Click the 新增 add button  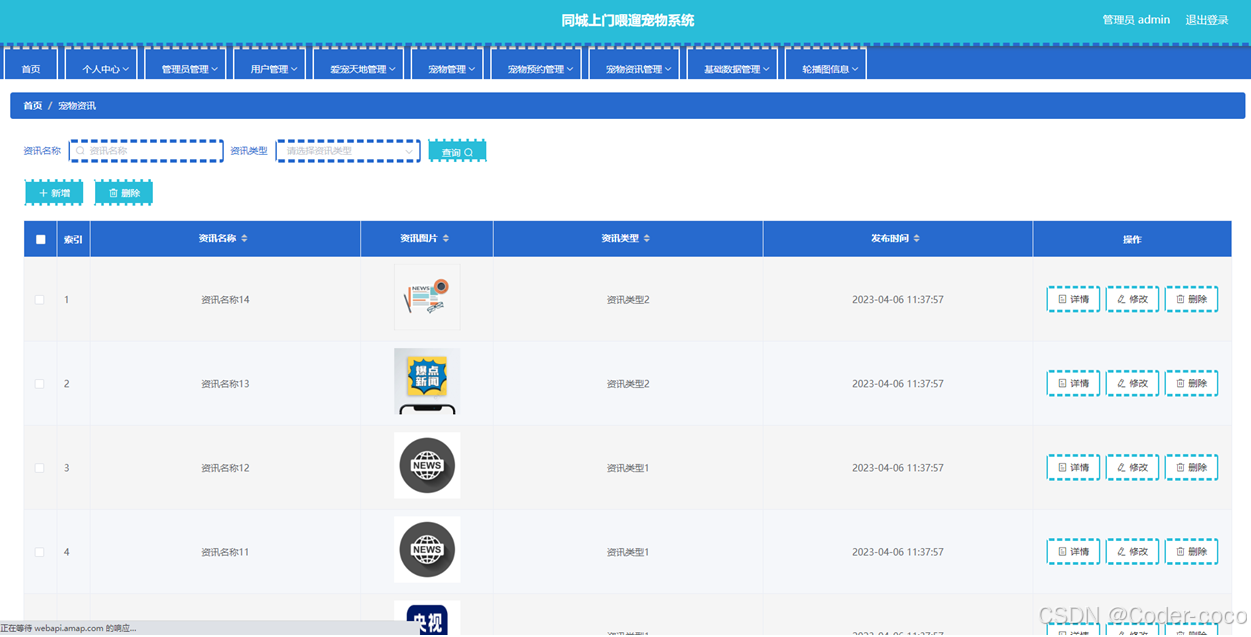click(x=54, y=193)
